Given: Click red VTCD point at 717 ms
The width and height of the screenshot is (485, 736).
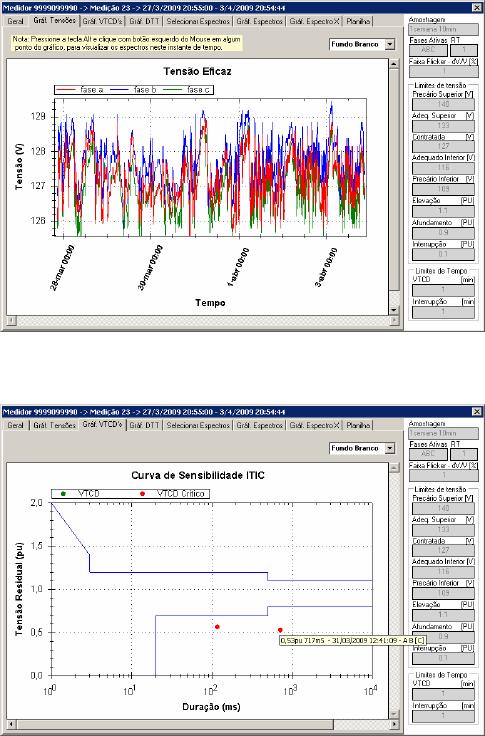Looking at the screenshot, I should click(x=280, y=630).
